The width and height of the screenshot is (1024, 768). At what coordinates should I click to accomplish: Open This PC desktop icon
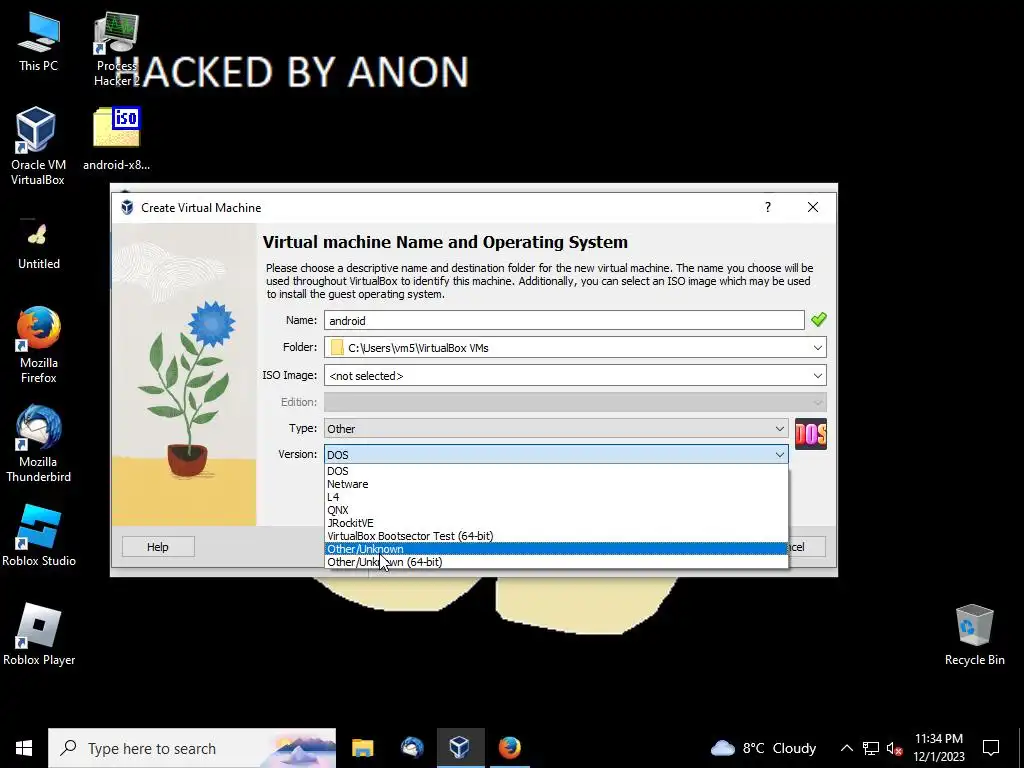(x=38, y=41)
